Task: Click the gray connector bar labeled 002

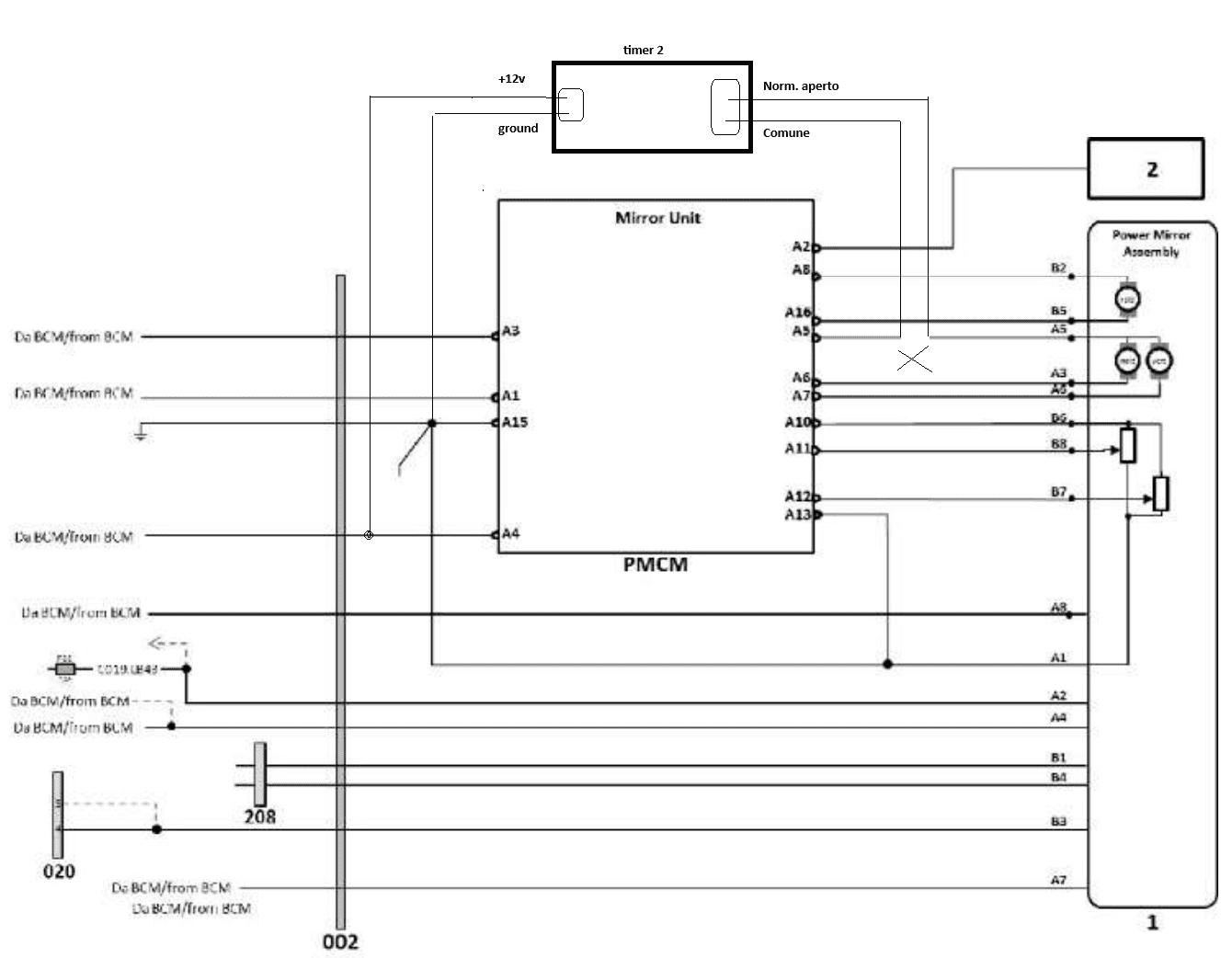Action: click(x=340, y=602)
